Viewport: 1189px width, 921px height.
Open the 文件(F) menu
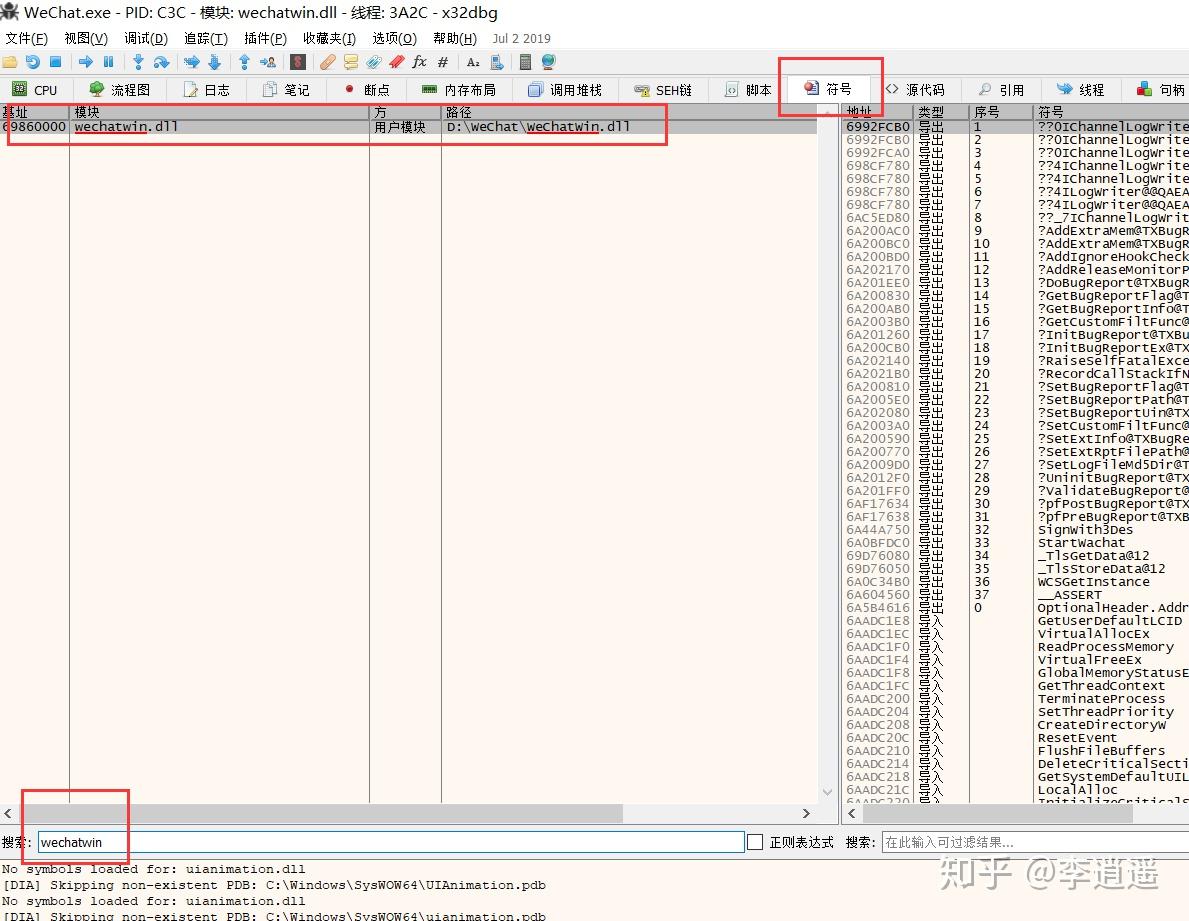click(27, 39)
